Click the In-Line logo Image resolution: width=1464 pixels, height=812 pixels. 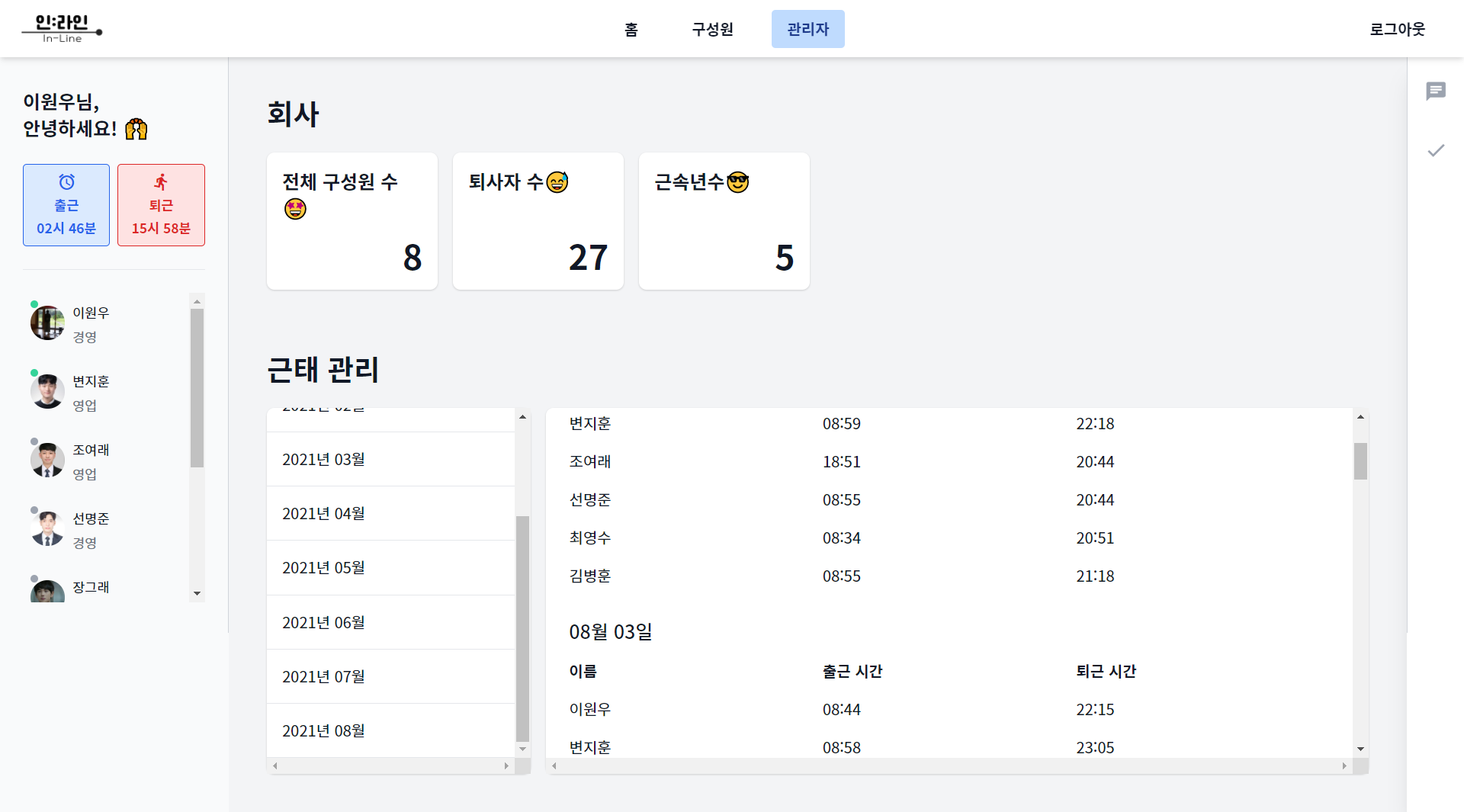pos(63,28)
